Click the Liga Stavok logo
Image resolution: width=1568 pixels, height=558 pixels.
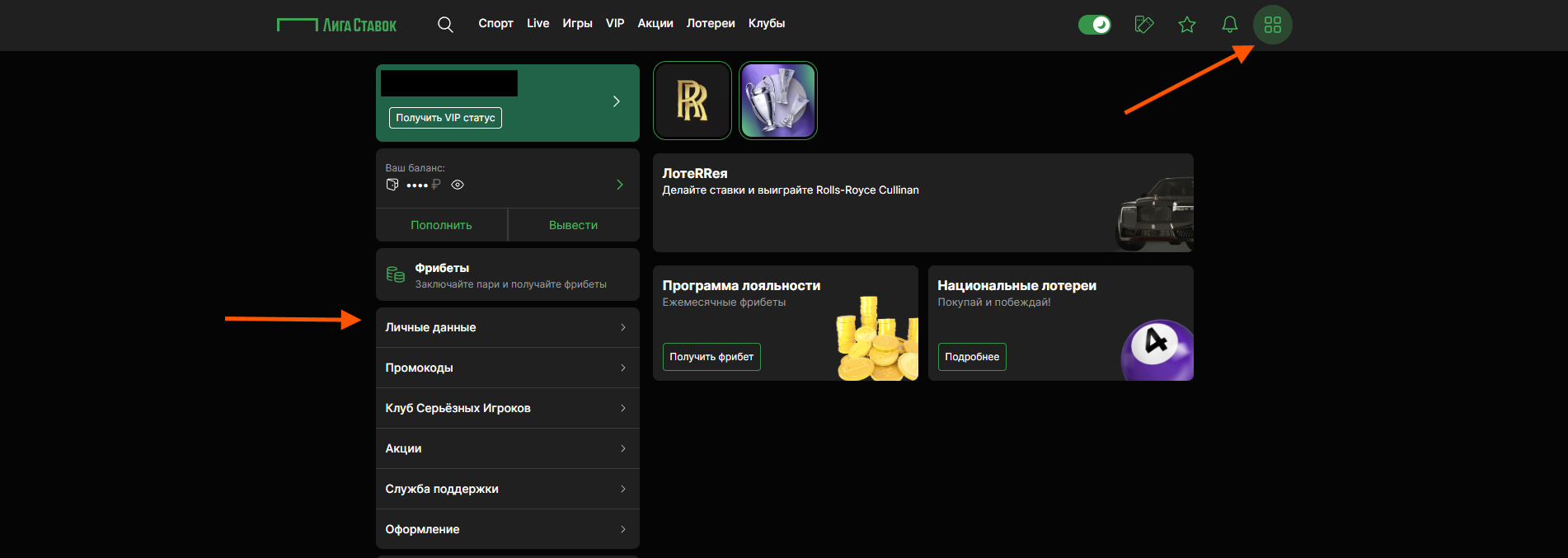(x=337, y=25)
